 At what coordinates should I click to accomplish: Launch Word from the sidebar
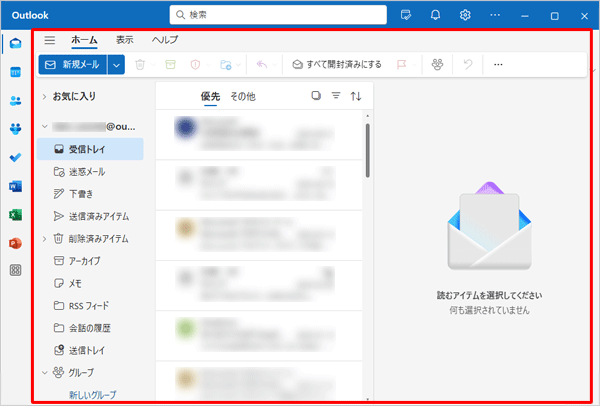tap(15, 186)
